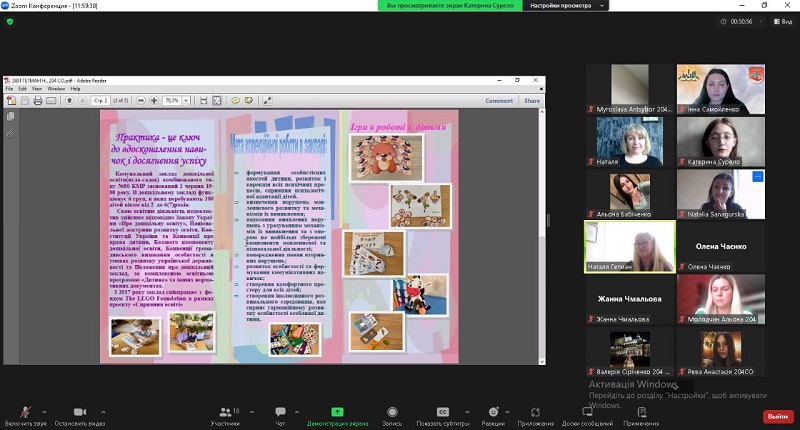Click the red Выйти leave button
Viewport: 800px width, 430px height.
tap(776, 416)
